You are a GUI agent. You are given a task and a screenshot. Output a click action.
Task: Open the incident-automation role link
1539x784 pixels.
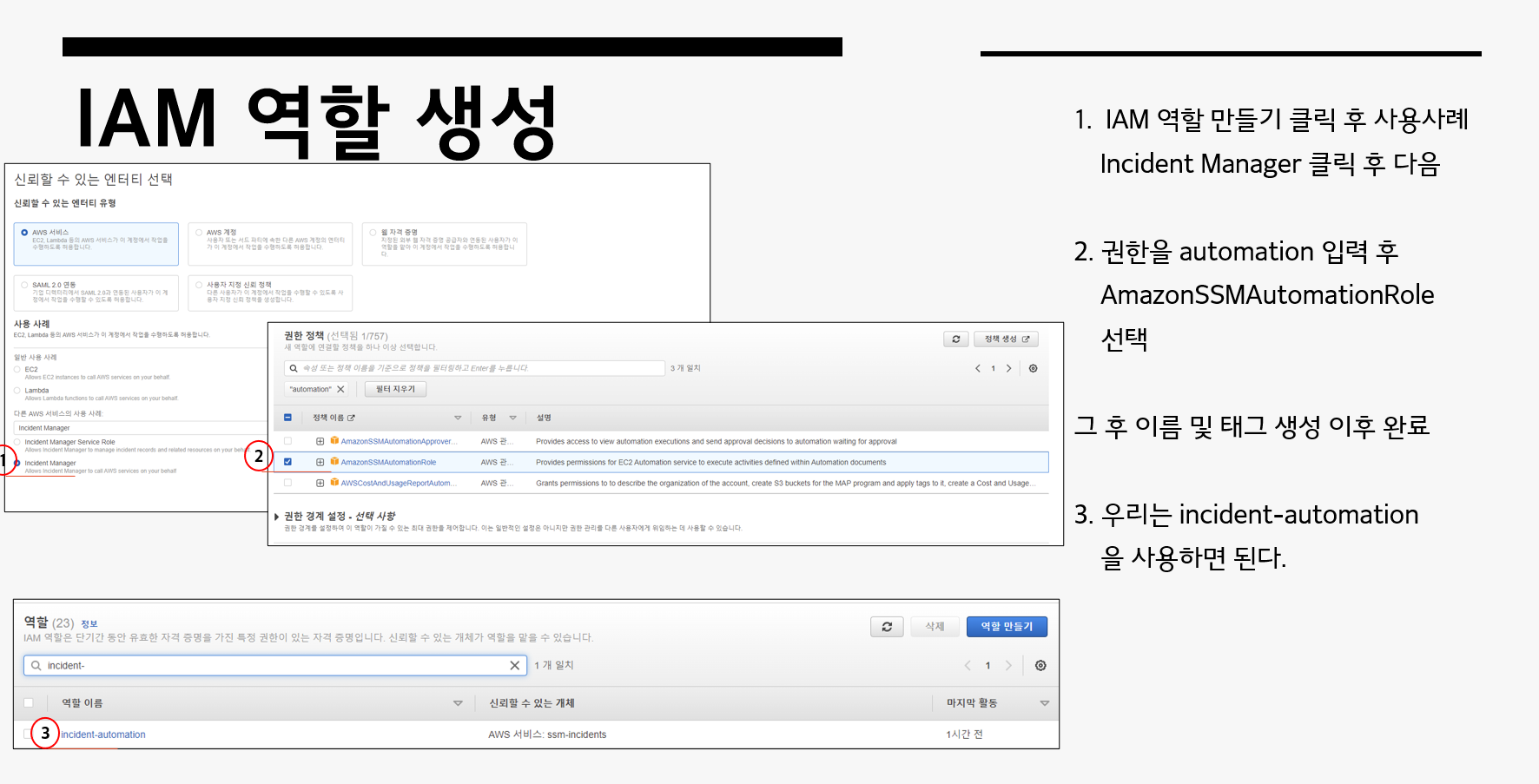[x=103, y=735]
